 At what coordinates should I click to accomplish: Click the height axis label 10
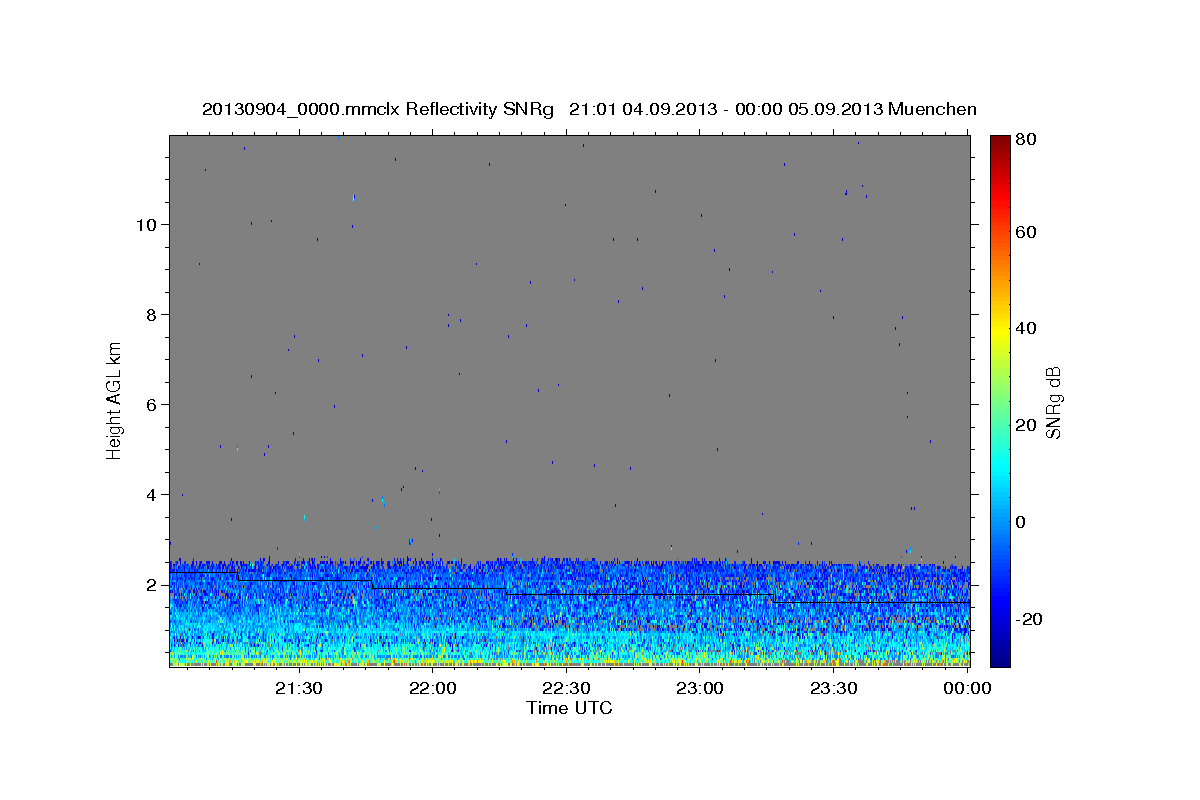point(148,225)
